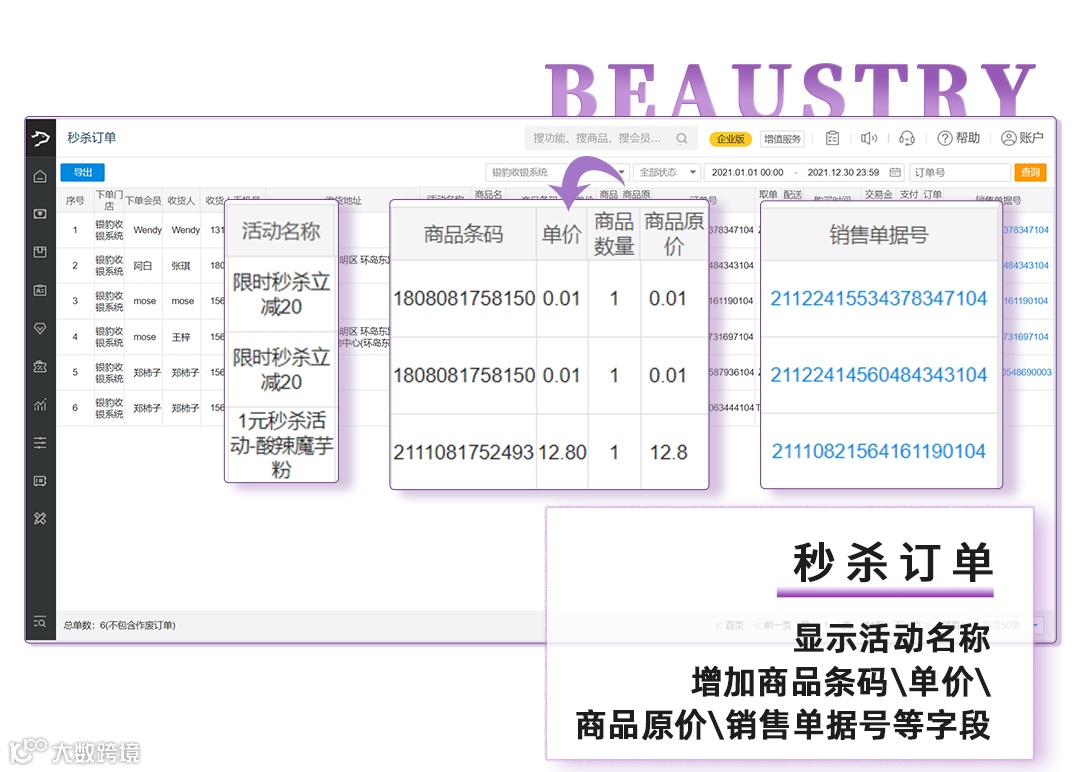Open the headset customer service icon
1080x772 pixels.
click(x=907, y=138)
